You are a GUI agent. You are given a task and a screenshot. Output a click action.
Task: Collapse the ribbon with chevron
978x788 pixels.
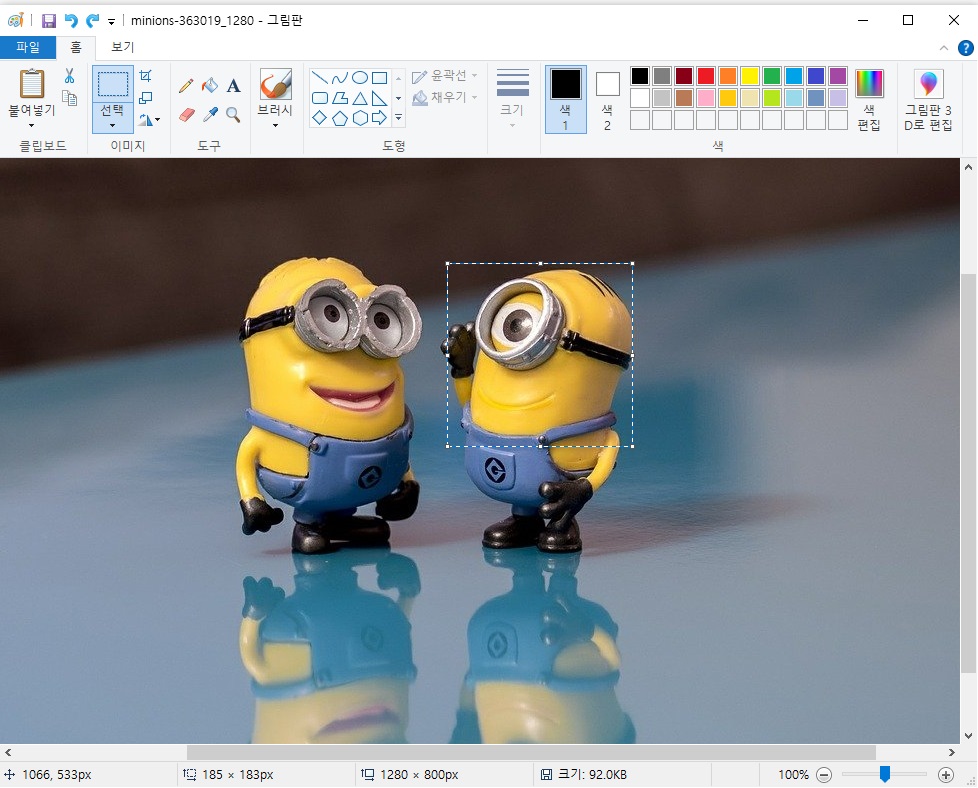pos(944,48)
